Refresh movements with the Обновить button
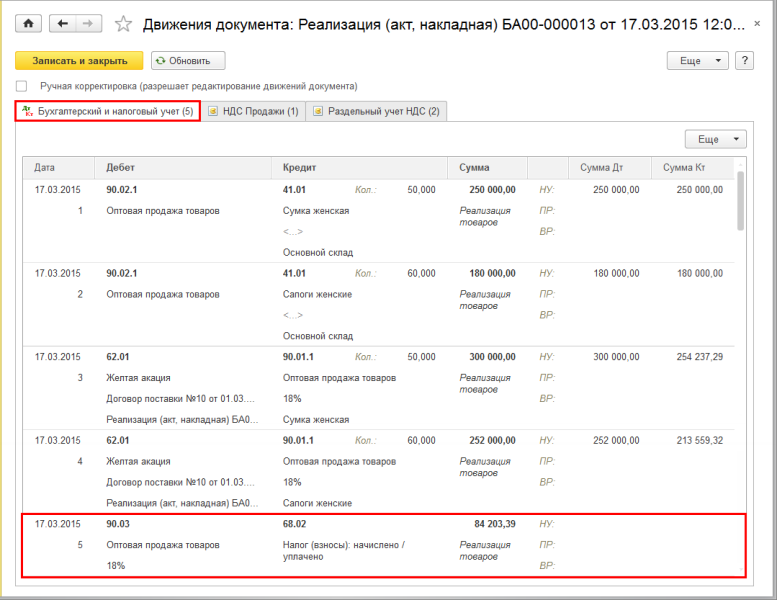This screenshot has height=600, width=777. 188,60
